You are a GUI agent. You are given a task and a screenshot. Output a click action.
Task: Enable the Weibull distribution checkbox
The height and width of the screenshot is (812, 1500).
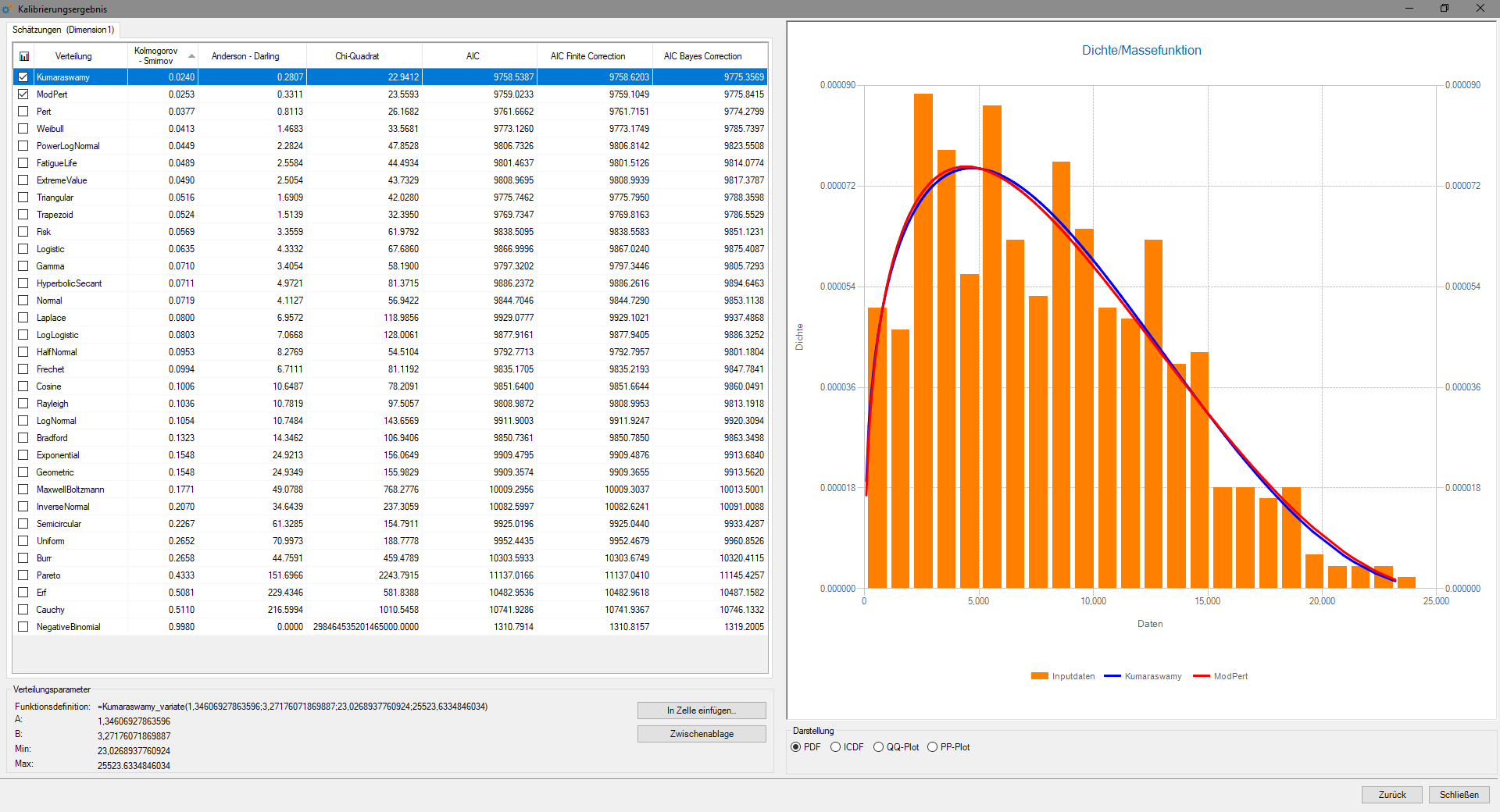click(23, 129)
